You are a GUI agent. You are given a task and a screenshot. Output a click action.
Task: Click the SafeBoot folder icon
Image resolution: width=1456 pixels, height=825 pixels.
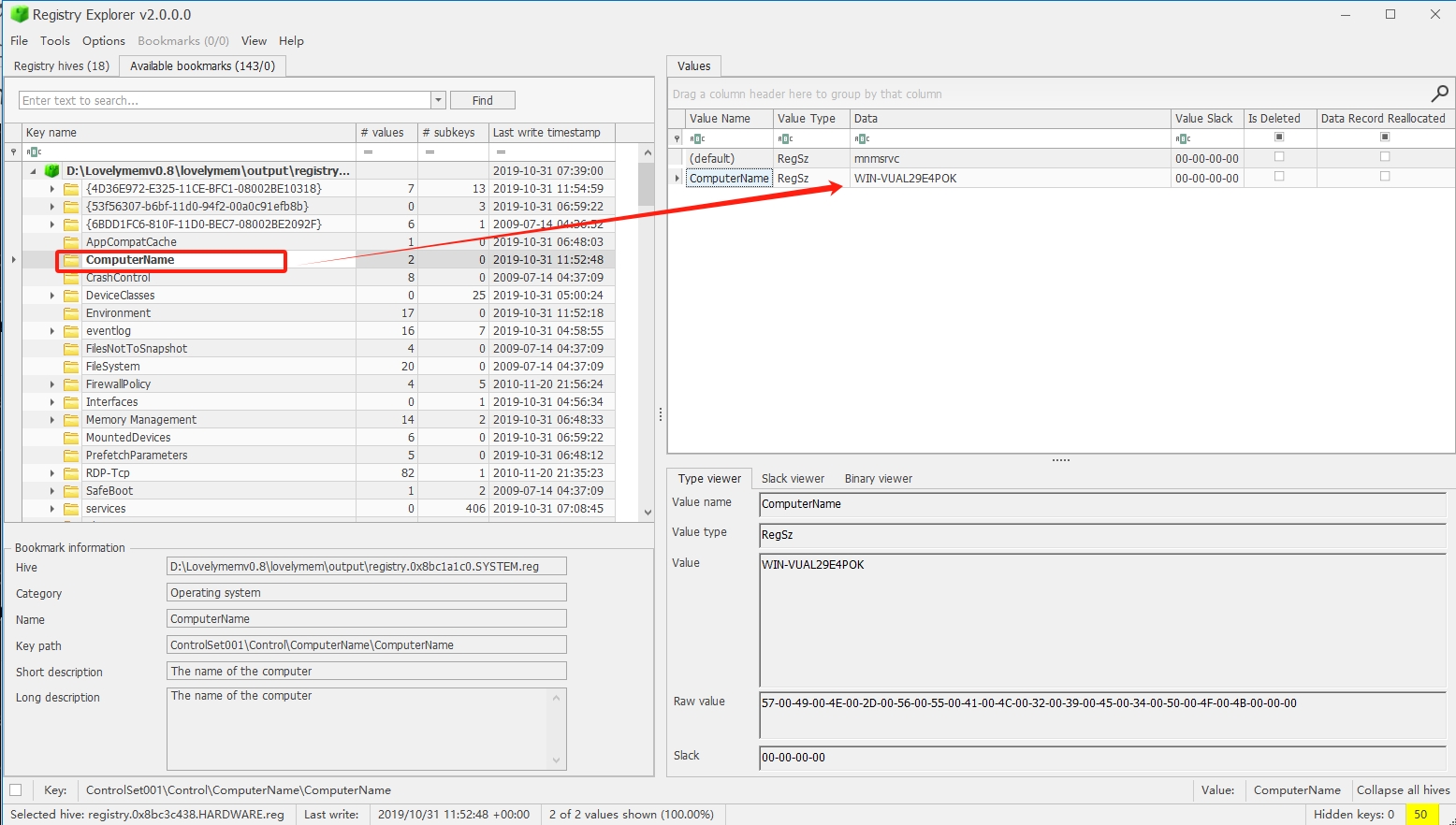[71, 491]
